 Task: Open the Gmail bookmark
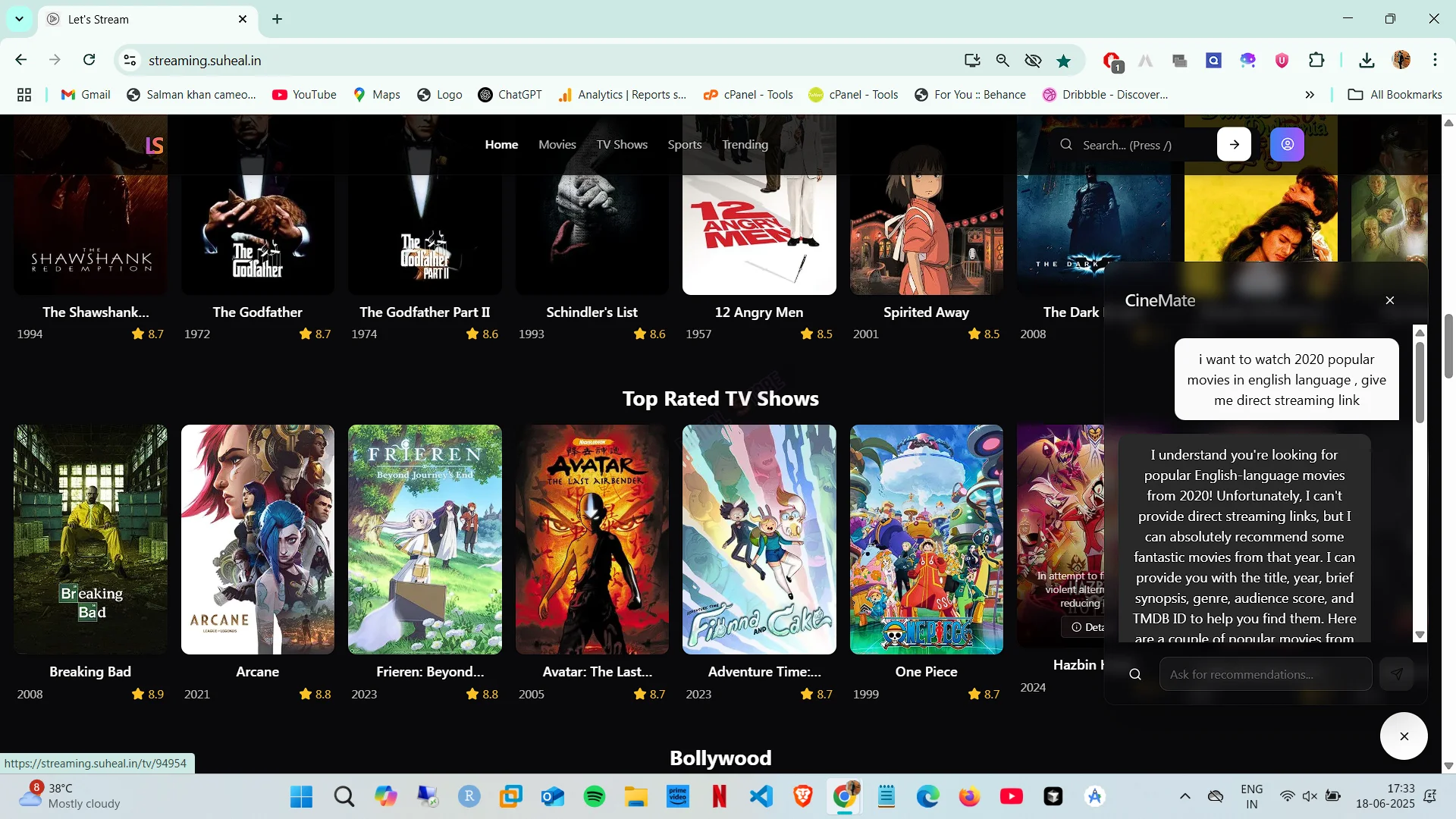pos(86,95)
